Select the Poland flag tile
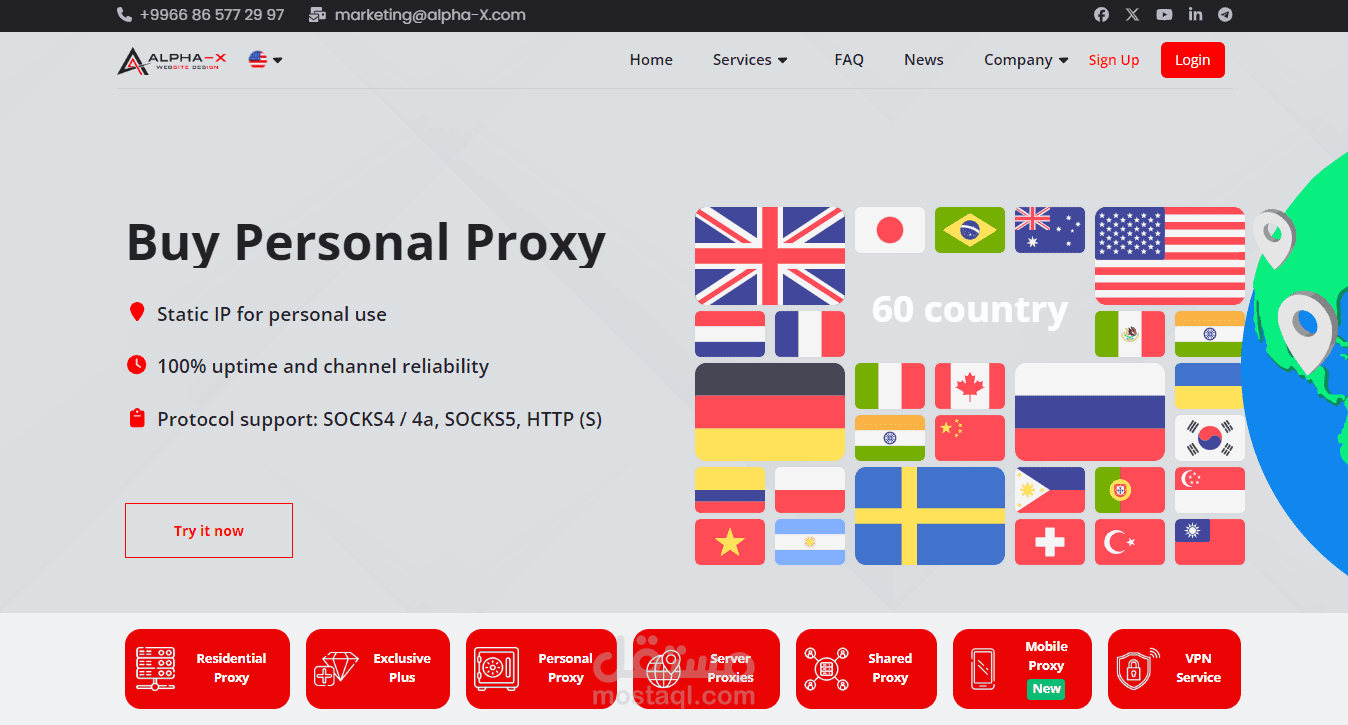Image resolution: width=1348 pixels, height=725 pixels. click(x=810, y=490)
